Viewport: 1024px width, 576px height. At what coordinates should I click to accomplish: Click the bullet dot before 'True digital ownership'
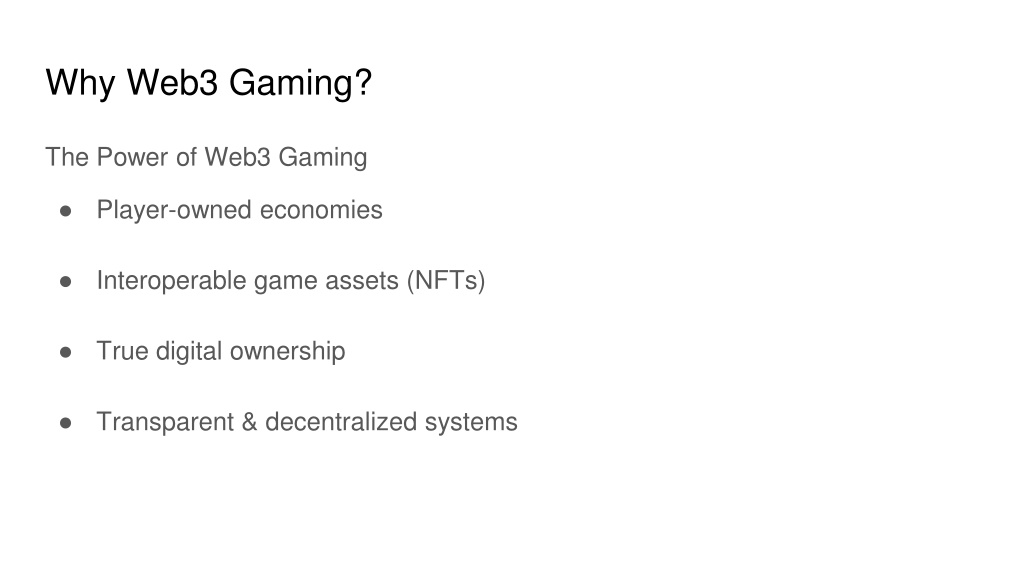65,352
